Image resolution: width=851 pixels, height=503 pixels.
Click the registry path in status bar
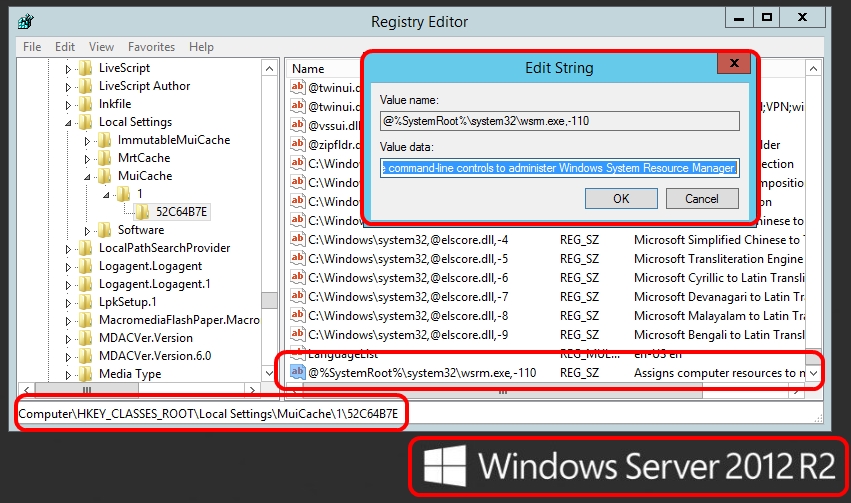click(x=208, y=414)
